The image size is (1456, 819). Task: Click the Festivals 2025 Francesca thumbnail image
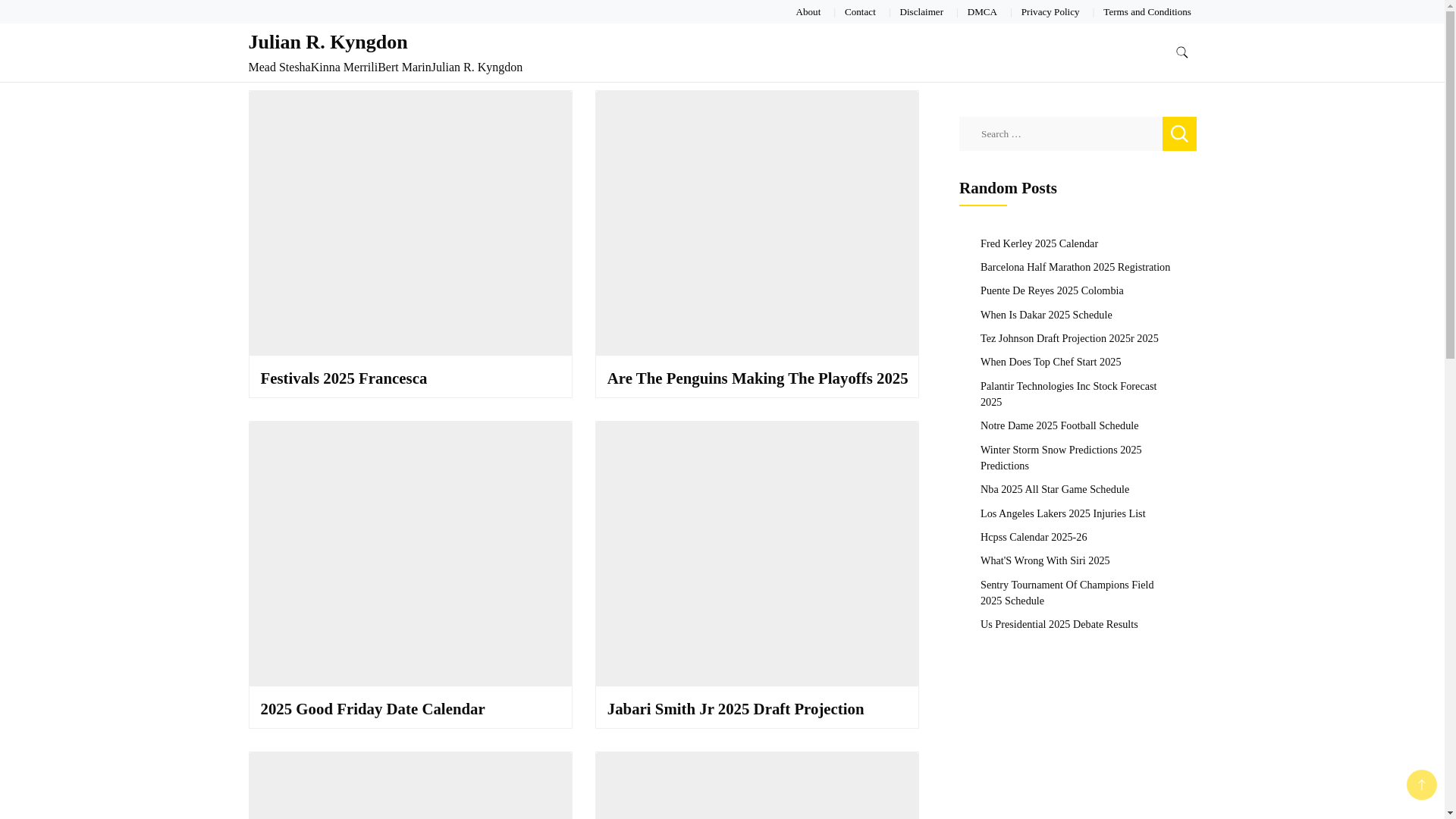tap(410, 223)
